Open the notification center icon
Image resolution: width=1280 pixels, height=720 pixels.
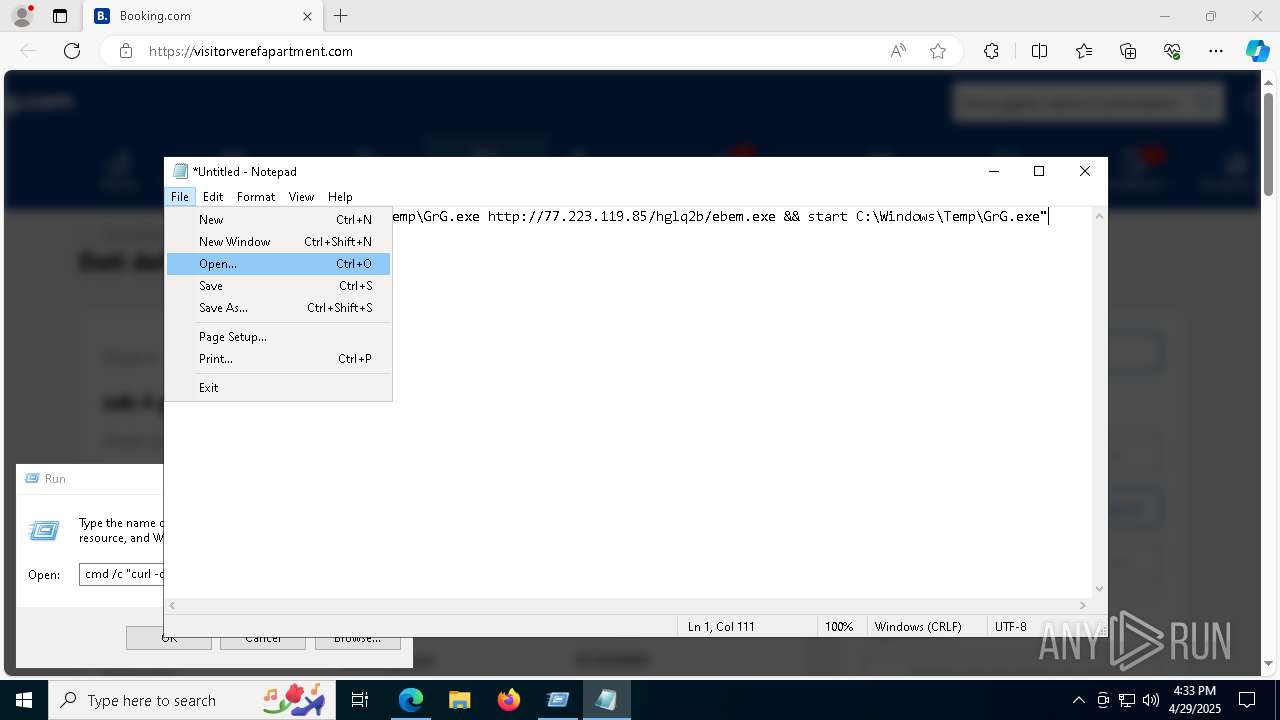pos(1247,700)
